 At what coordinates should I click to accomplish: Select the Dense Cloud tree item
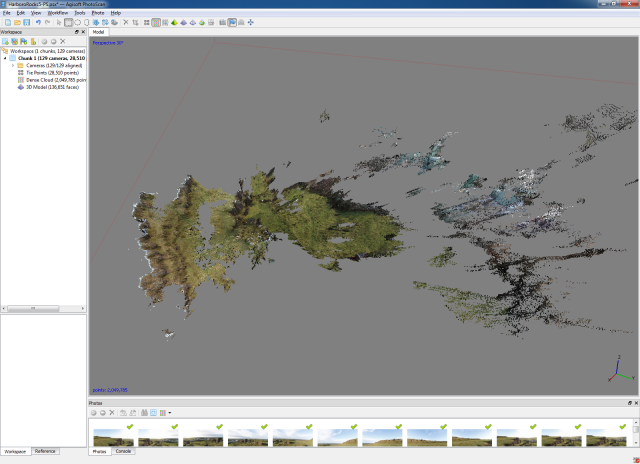point(52,80)
